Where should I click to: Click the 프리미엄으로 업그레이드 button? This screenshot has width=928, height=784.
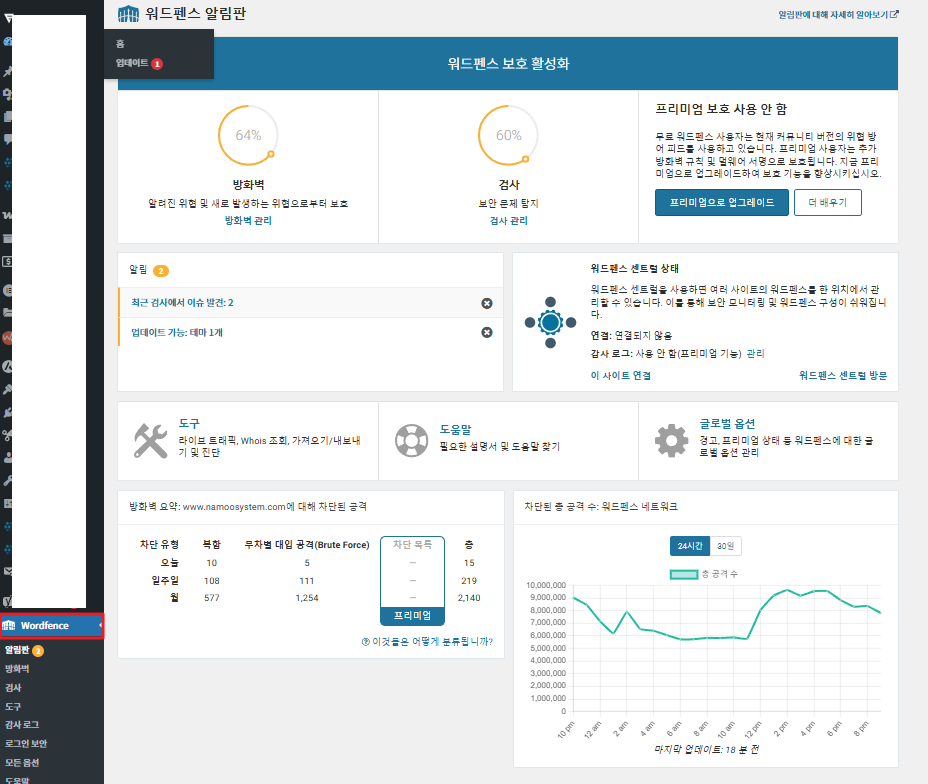point(721,202)
